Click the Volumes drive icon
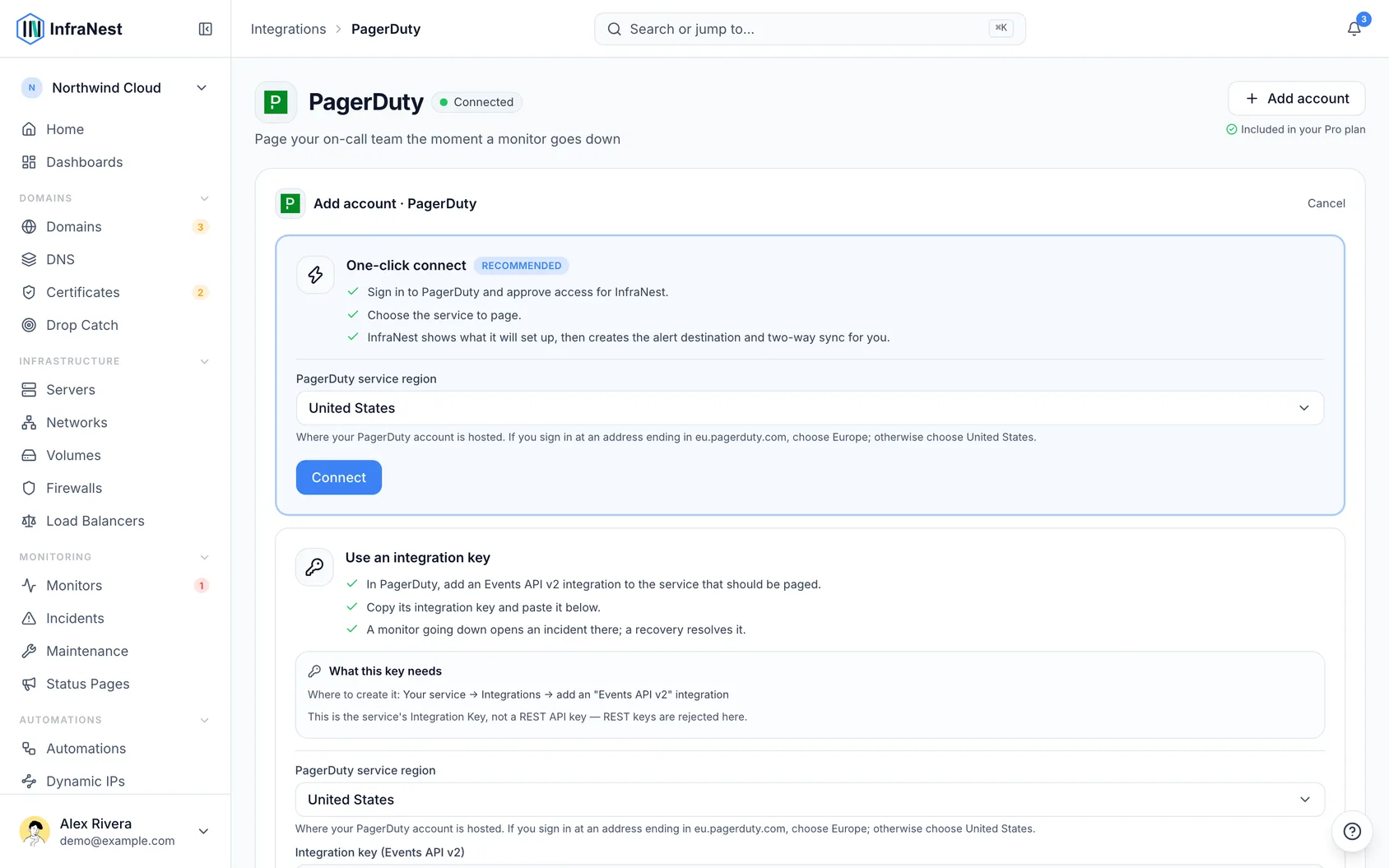This screenshot has height=868, width=1389. (x=29, y=456)
